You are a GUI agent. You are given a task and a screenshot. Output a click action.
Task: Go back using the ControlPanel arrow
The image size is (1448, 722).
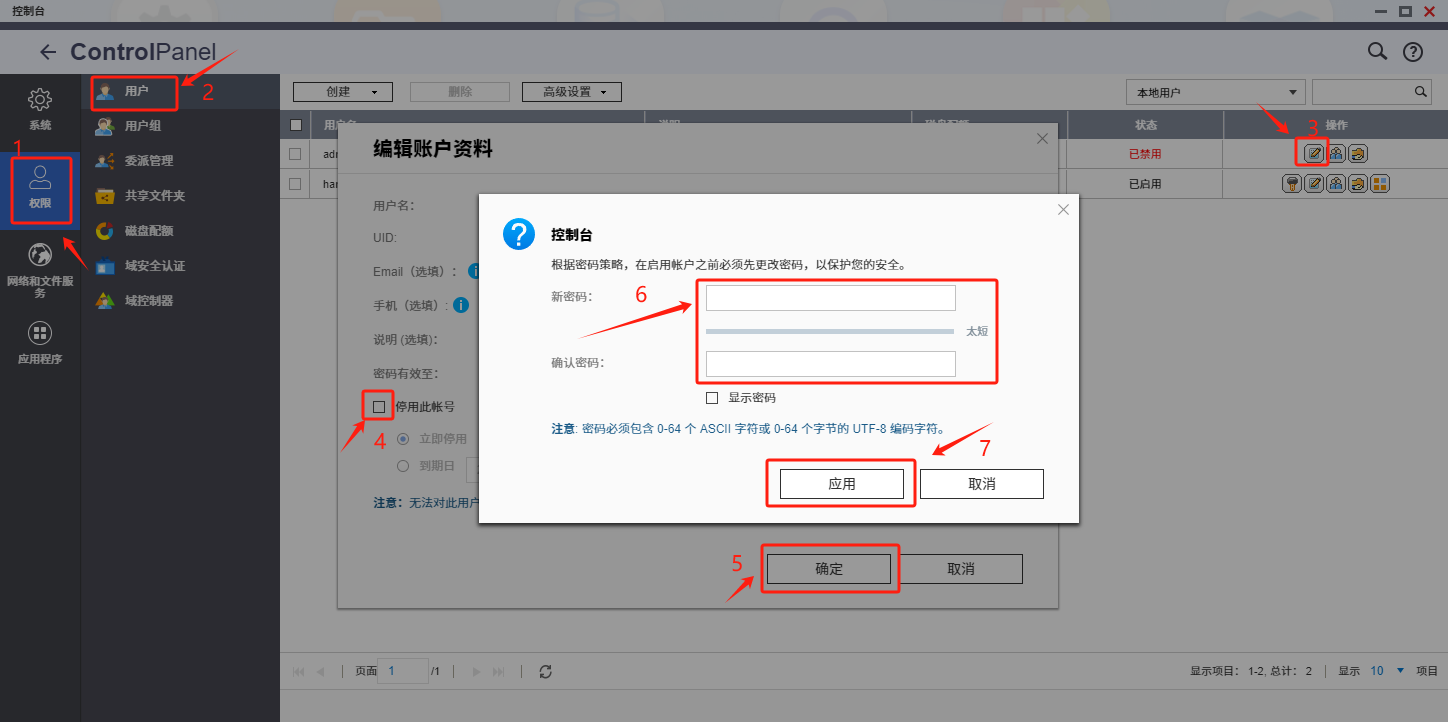(x=47, y=52)
